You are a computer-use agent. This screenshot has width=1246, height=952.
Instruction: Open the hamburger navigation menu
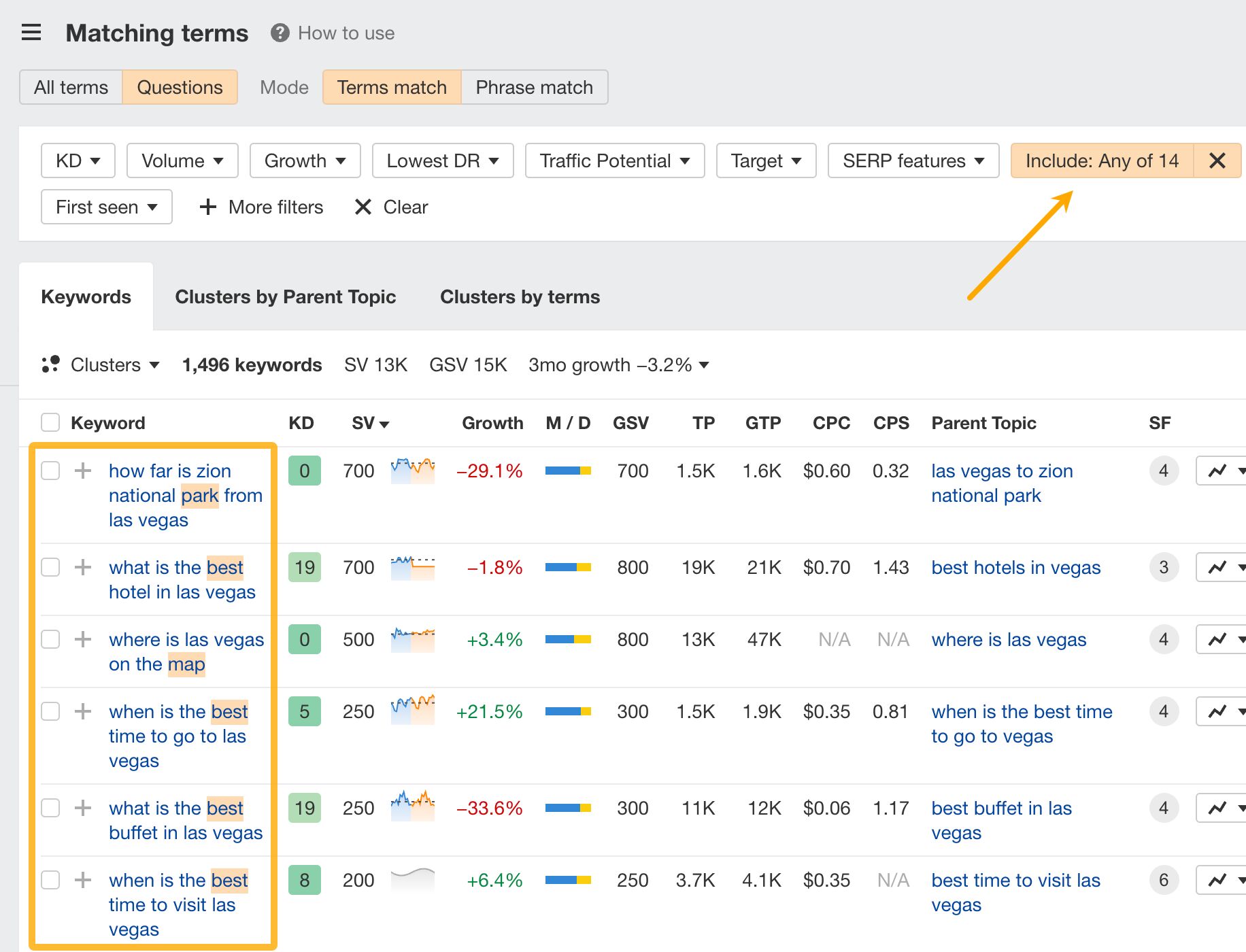[x=31, y=32]
